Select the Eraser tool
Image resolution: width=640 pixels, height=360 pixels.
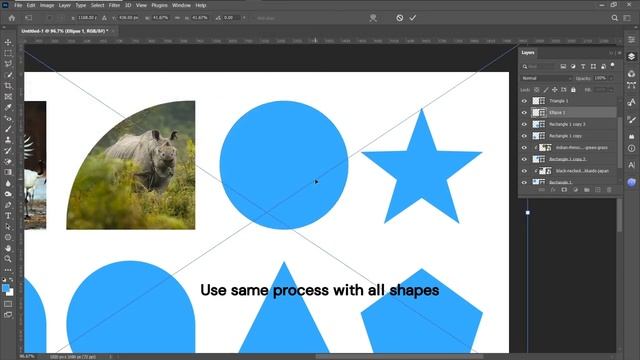(8, 162)
